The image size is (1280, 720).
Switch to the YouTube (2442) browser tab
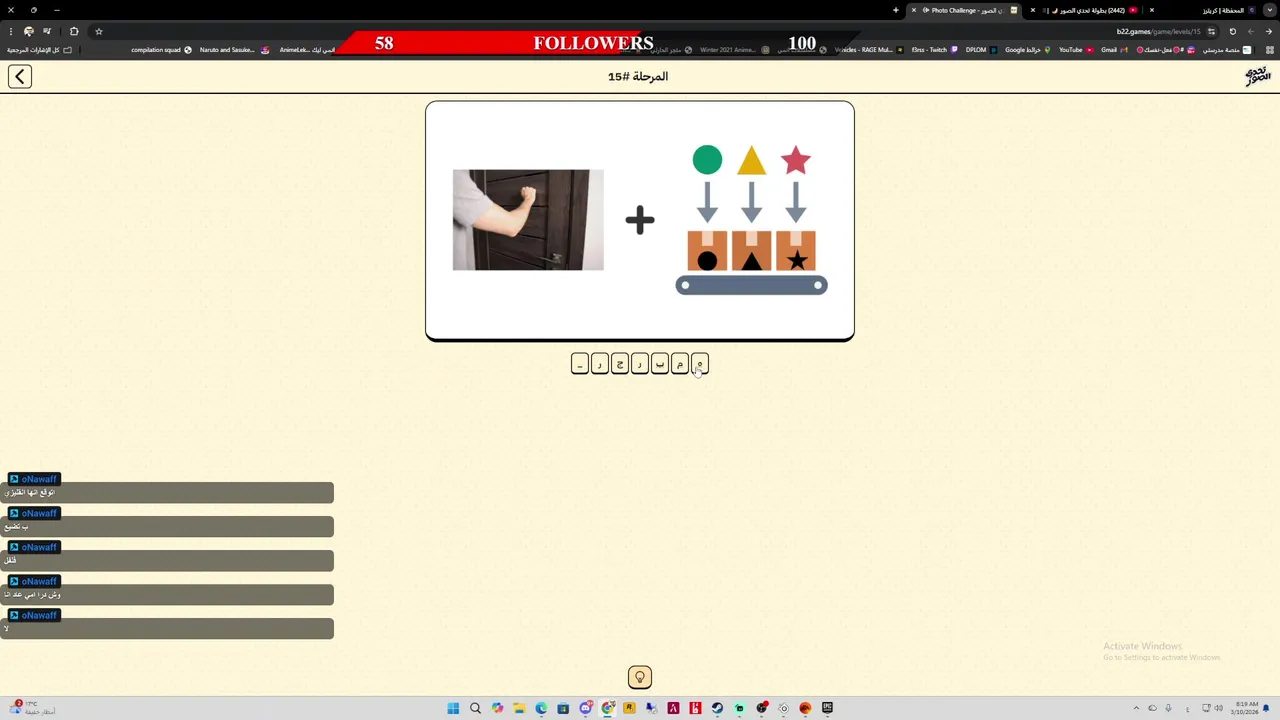(1085, 10)
